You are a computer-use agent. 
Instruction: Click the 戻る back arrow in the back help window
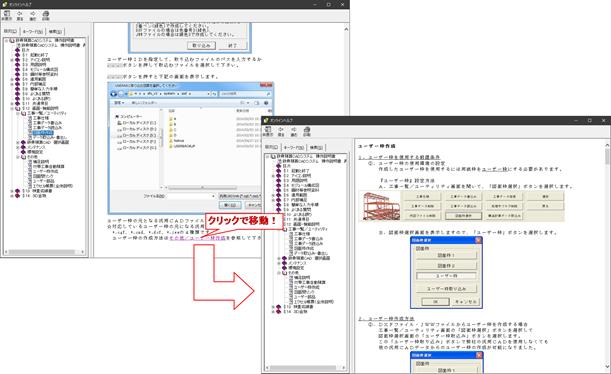[20, 16]
